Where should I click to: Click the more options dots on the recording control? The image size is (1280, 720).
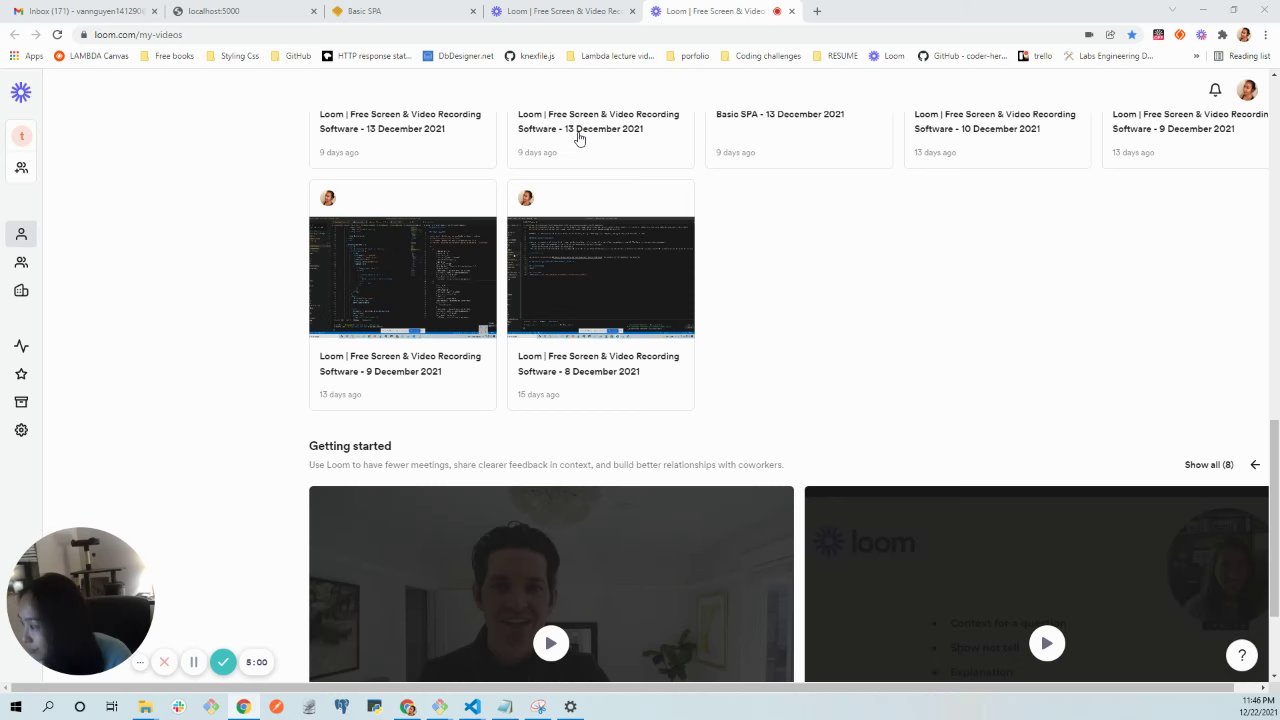(x=140, y=662)
